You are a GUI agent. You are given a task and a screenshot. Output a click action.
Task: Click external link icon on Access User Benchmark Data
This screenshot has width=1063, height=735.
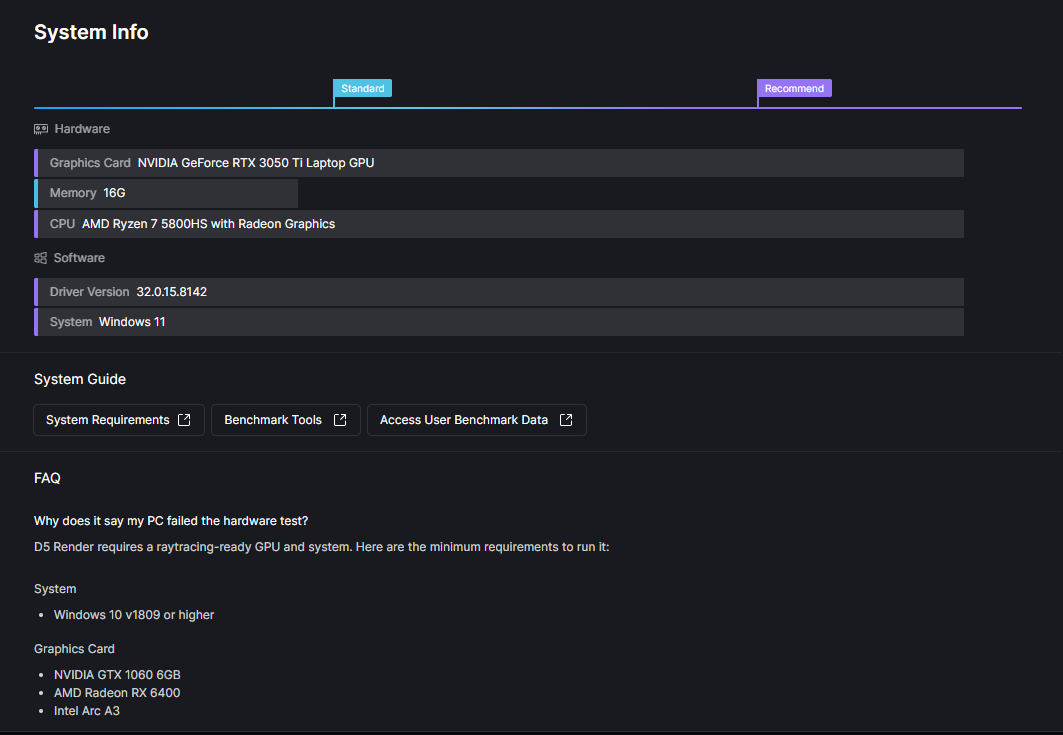coord(566,420)
